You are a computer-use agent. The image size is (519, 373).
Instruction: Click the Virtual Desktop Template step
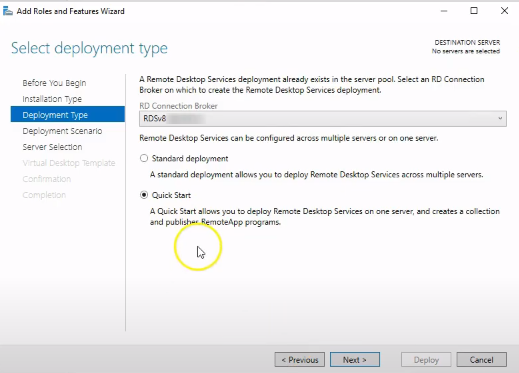pos(69,163)
